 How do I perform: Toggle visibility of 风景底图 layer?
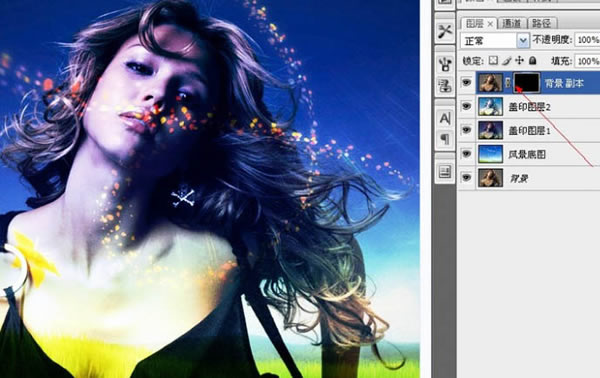coord(466,154)
